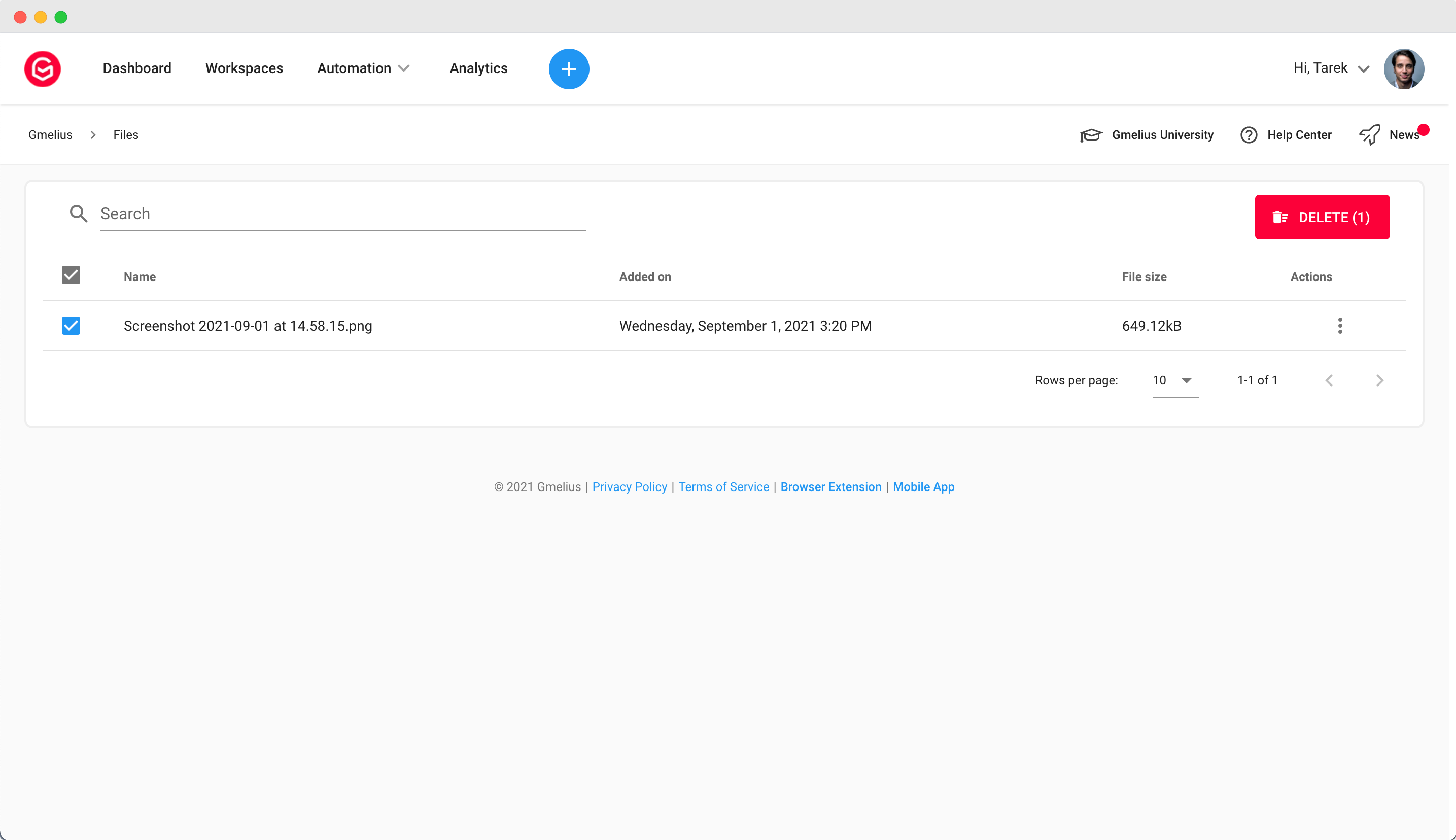Click the DELETE (1) button
The image size is (1456, 840).
1322,217
